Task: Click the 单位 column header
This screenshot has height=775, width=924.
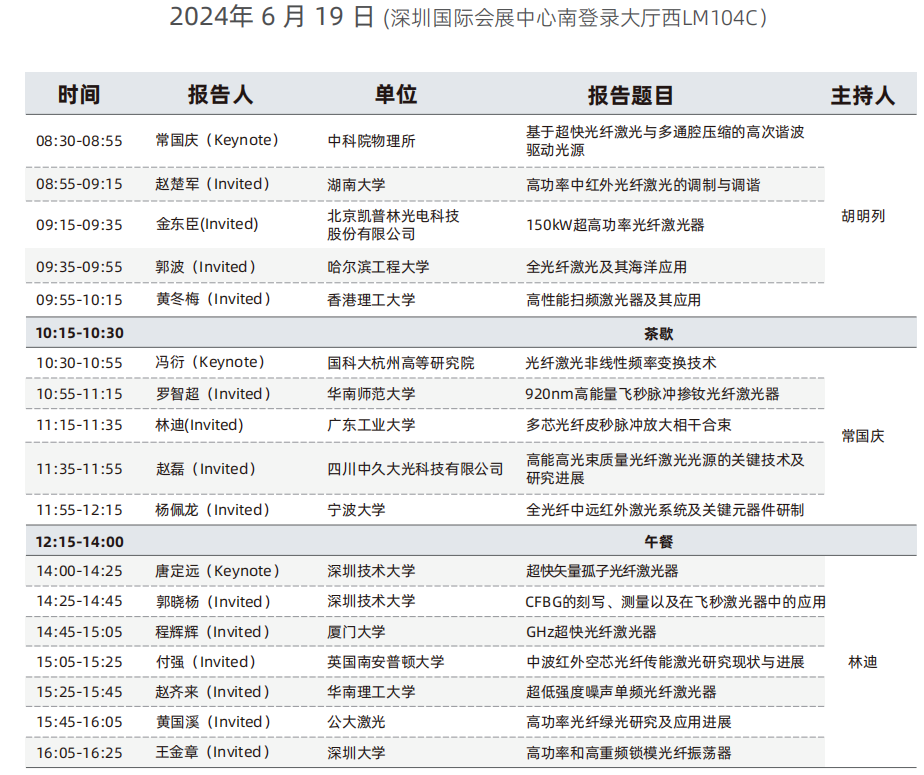Action: (x=396, y=94)
